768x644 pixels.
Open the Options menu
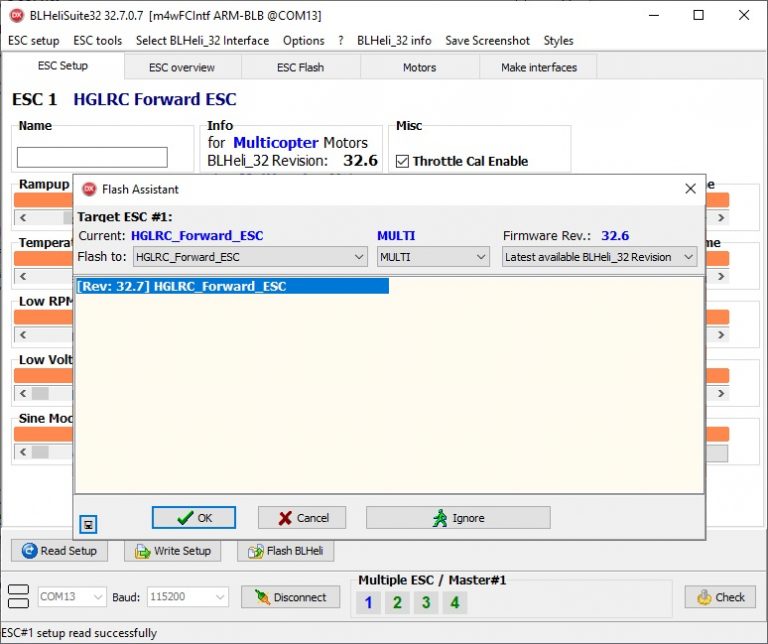tap(304, 41)
